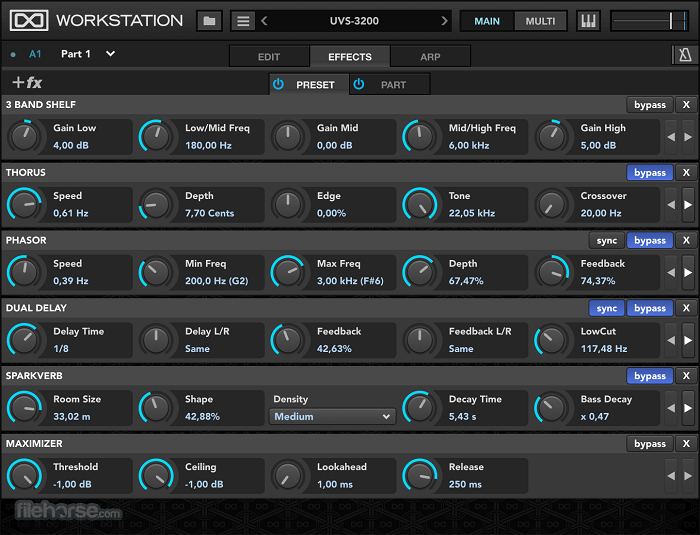Click the metronome icon

(x=684, y=55)
